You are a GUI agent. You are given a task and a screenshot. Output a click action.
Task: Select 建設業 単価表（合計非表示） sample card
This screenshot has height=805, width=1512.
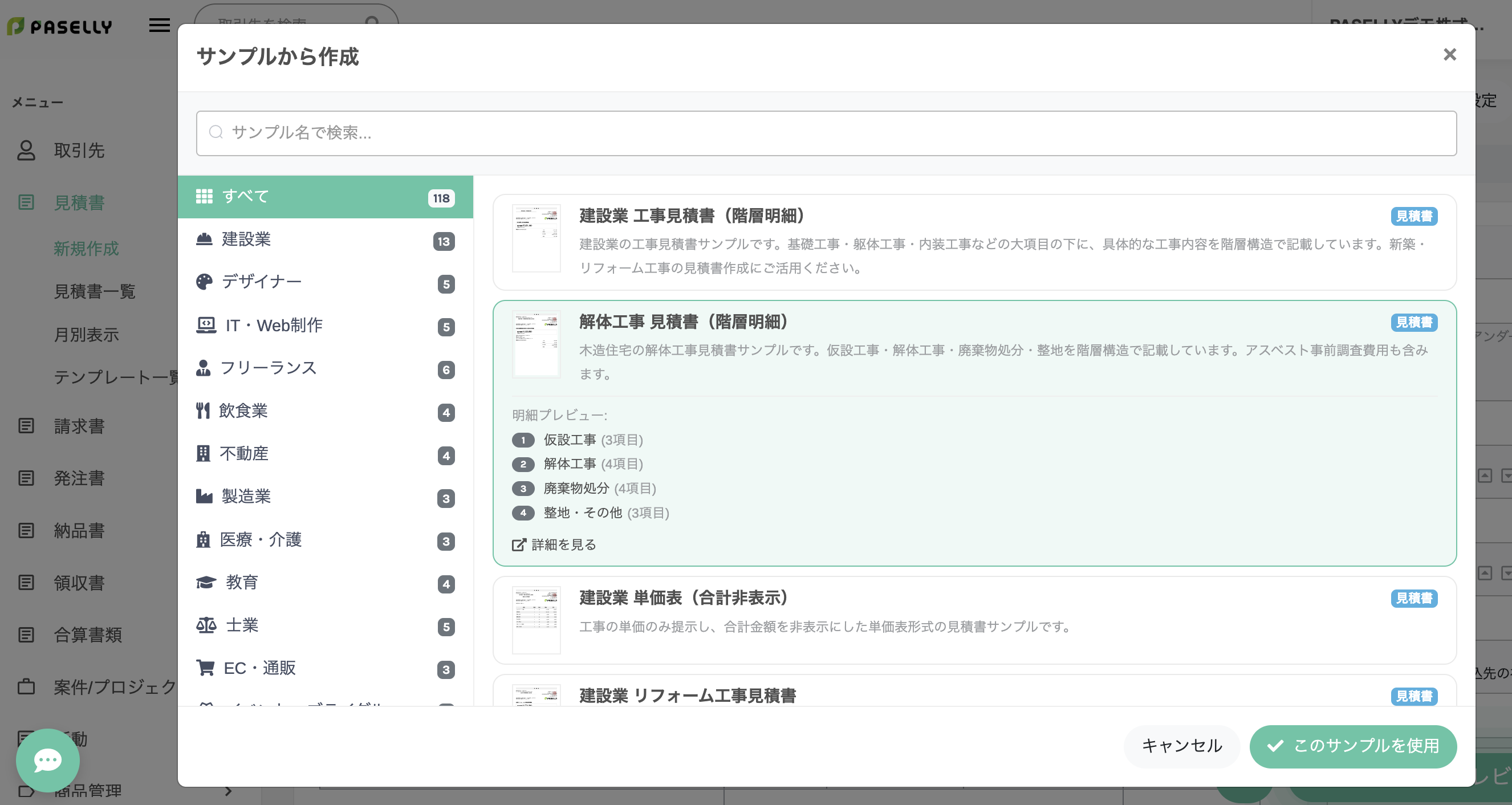pos(974,620)
